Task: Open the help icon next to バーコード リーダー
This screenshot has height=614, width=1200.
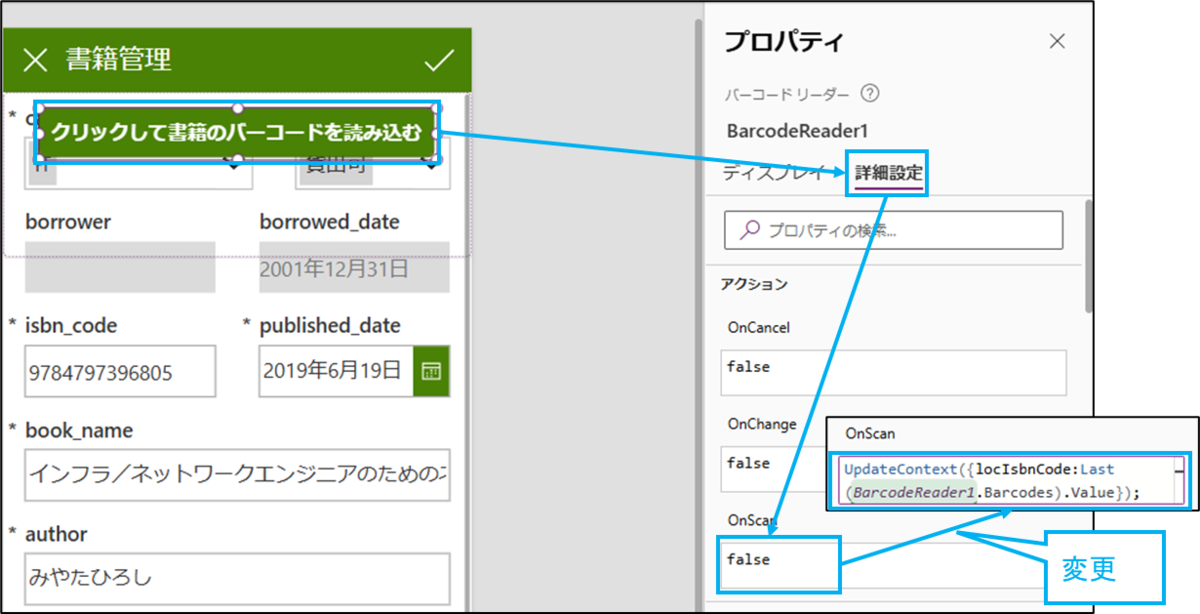Action: (x=870, y=94)
